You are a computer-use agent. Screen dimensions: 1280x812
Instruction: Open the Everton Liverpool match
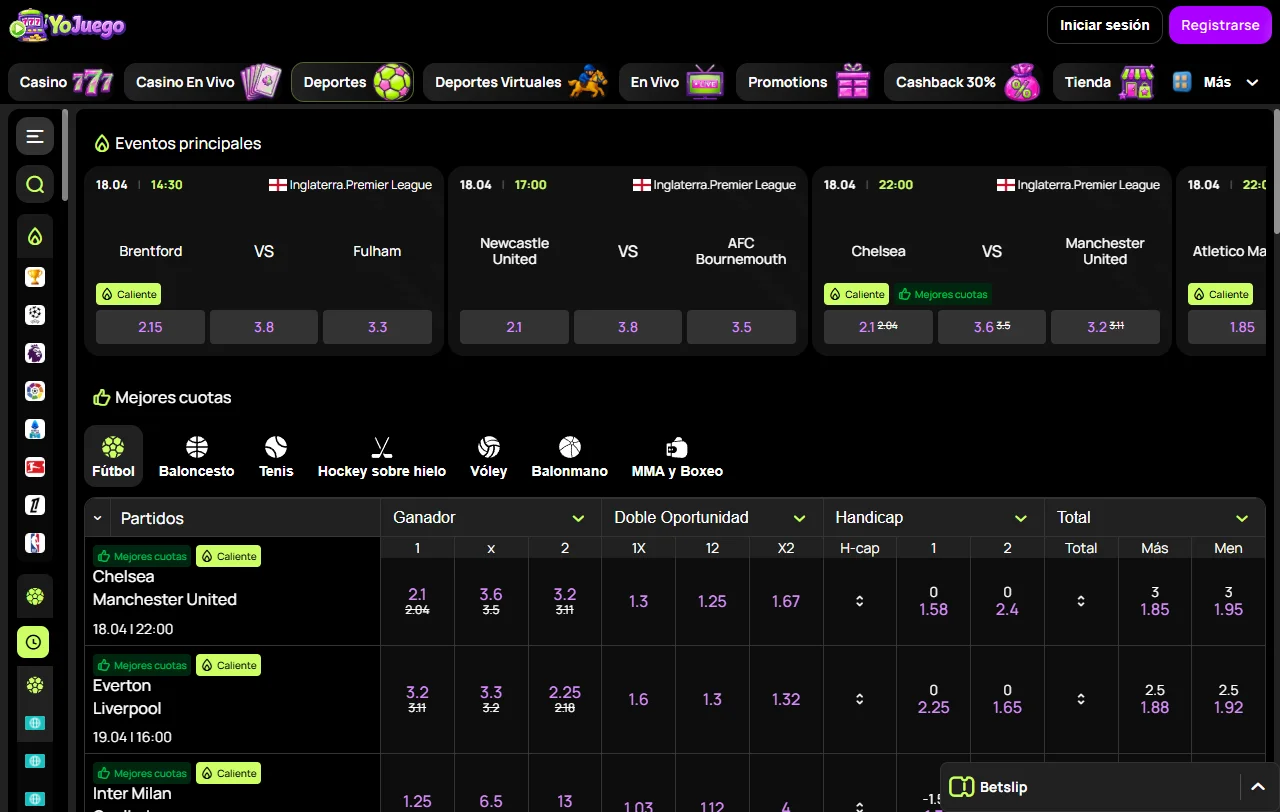232,699
